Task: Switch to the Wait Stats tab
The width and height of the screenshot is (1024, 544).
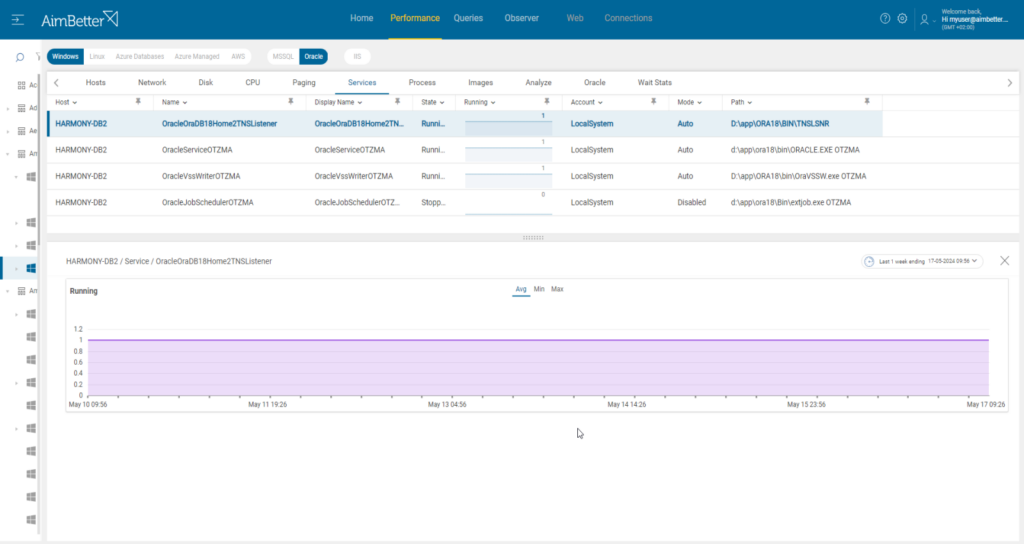Action: 654,83
